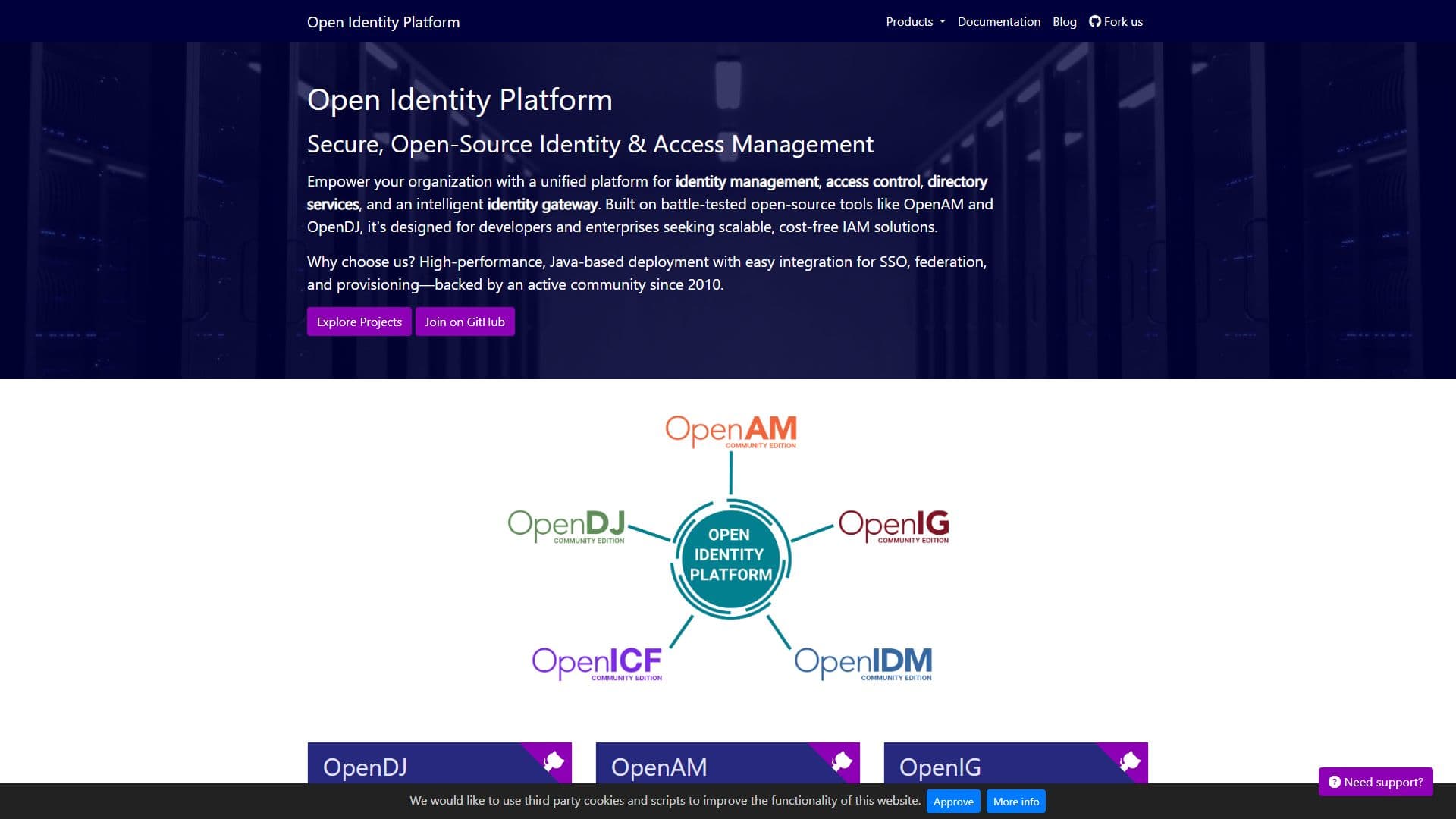Viewport: 1456px width, 819px height.
Task: Click the bold 'identity management' text
Action: 747,181
